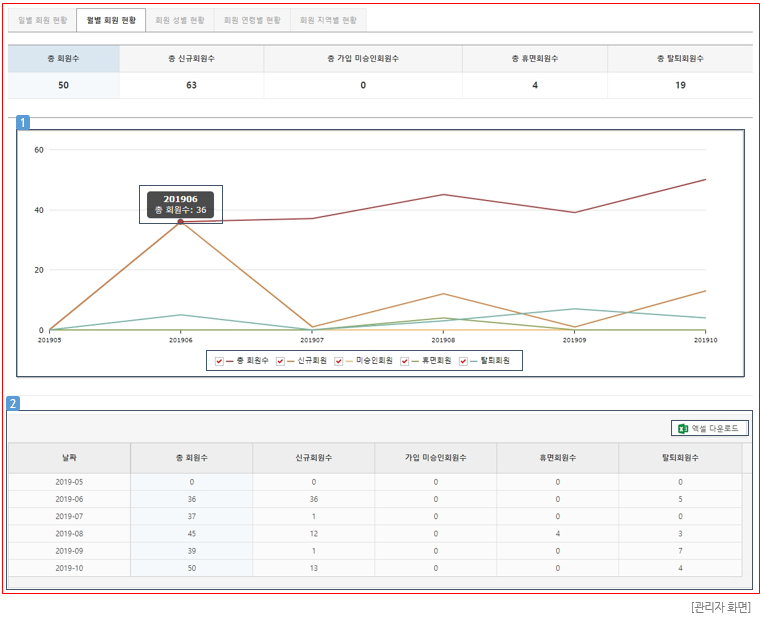The height and width of the screenshot is (618, 763).
Task: Click 총 회원수 value 45 in 2019-08 row
Action: click(x=192, y=534)
